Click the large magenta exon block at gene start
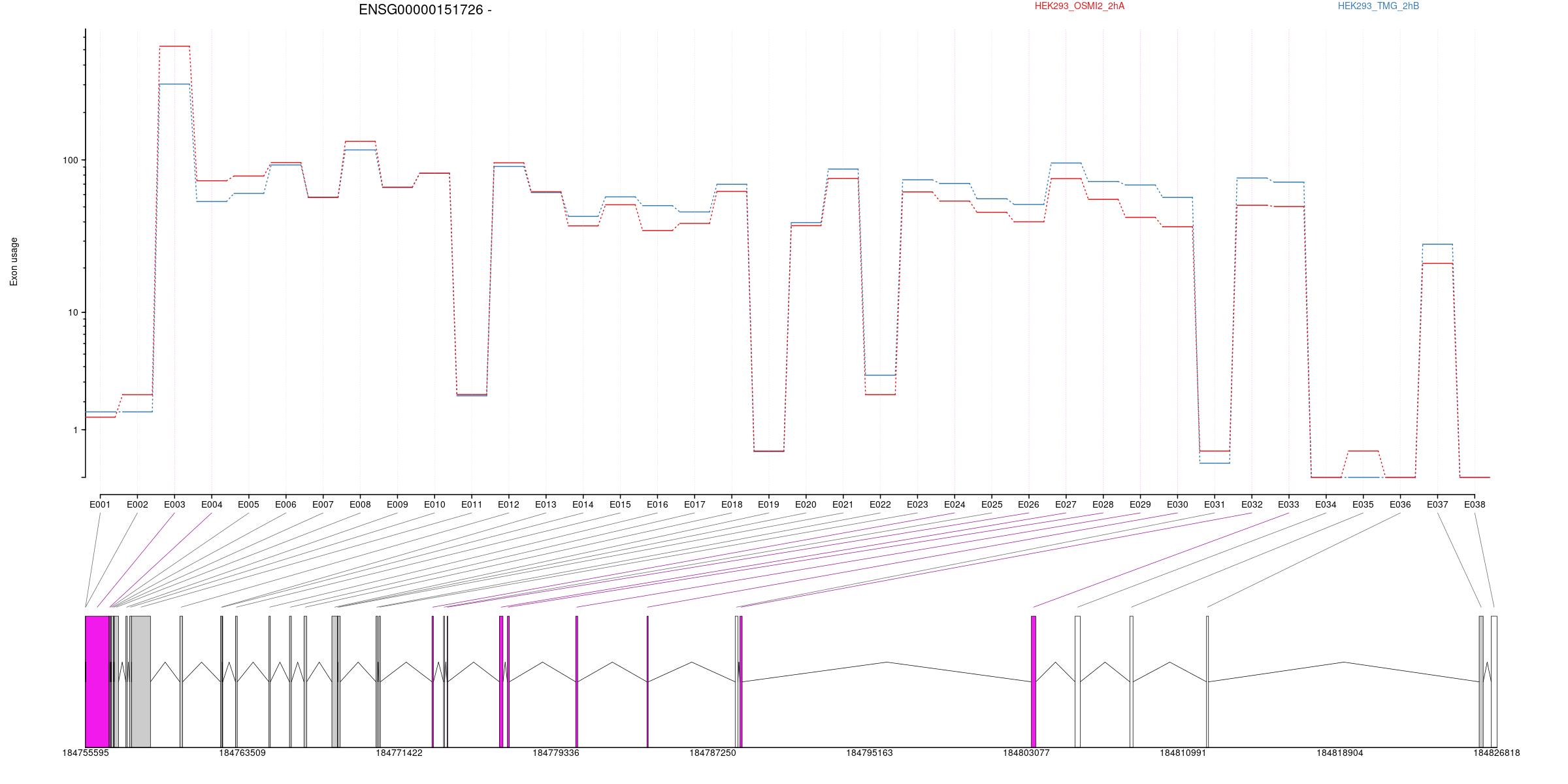 click(x=97, y=681)
